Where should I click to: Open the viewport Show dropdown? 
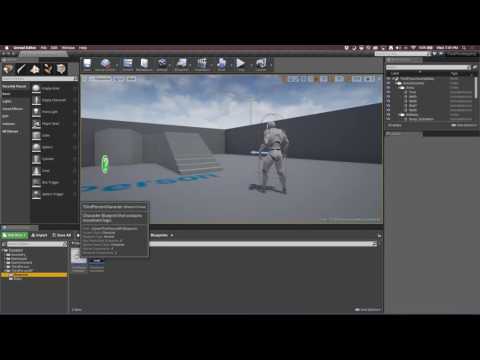coord(131,79)
